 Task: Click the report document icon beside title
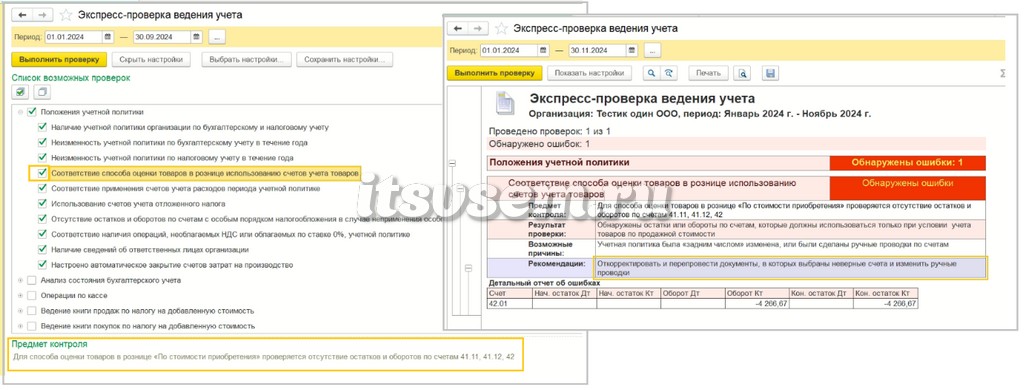click(x=504, y=103)
